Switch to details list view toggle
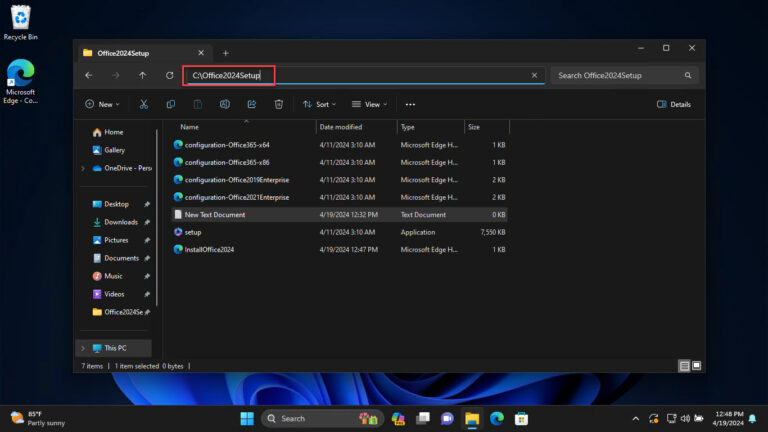Screen dimensions: 768x432 [x=684, y=366]
